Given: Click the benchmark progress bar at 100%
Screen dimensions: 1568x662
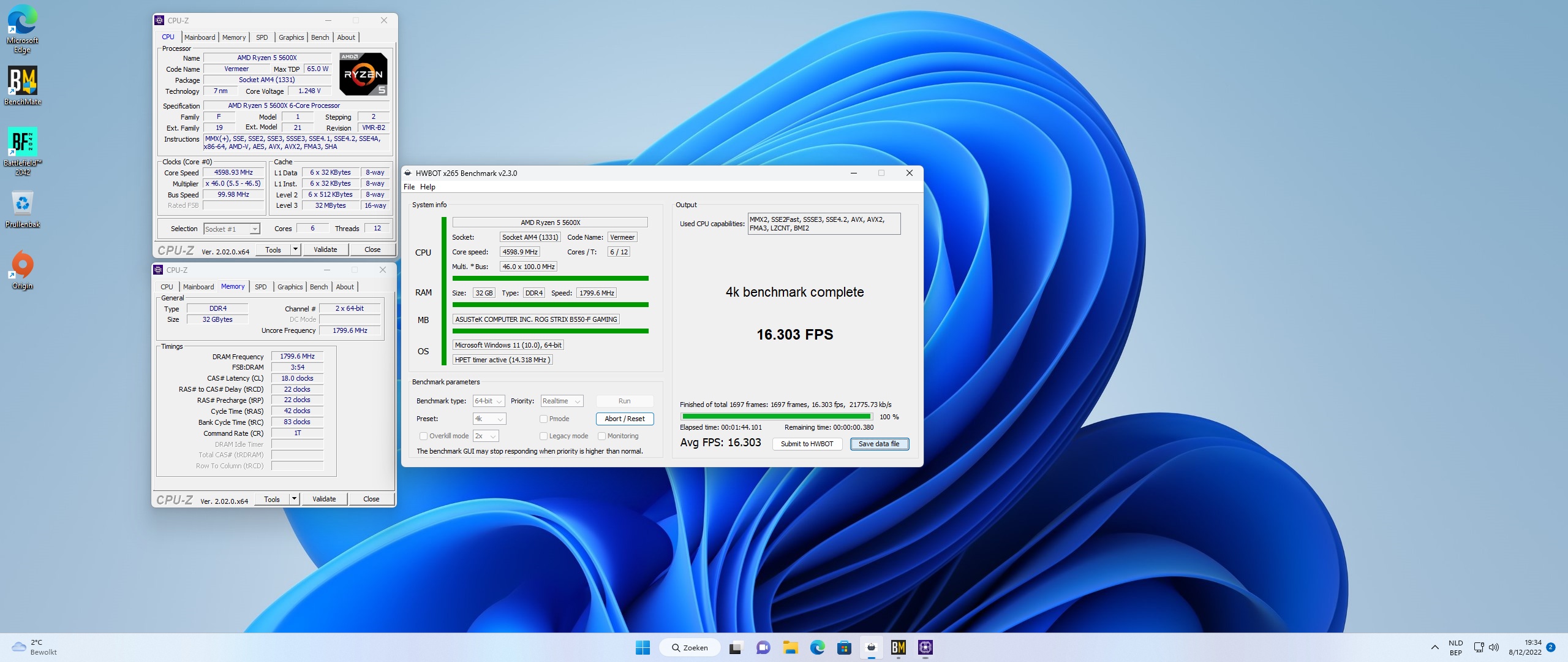Looking at the screenshot, I should pyautogui.click(x=777, y=417).
